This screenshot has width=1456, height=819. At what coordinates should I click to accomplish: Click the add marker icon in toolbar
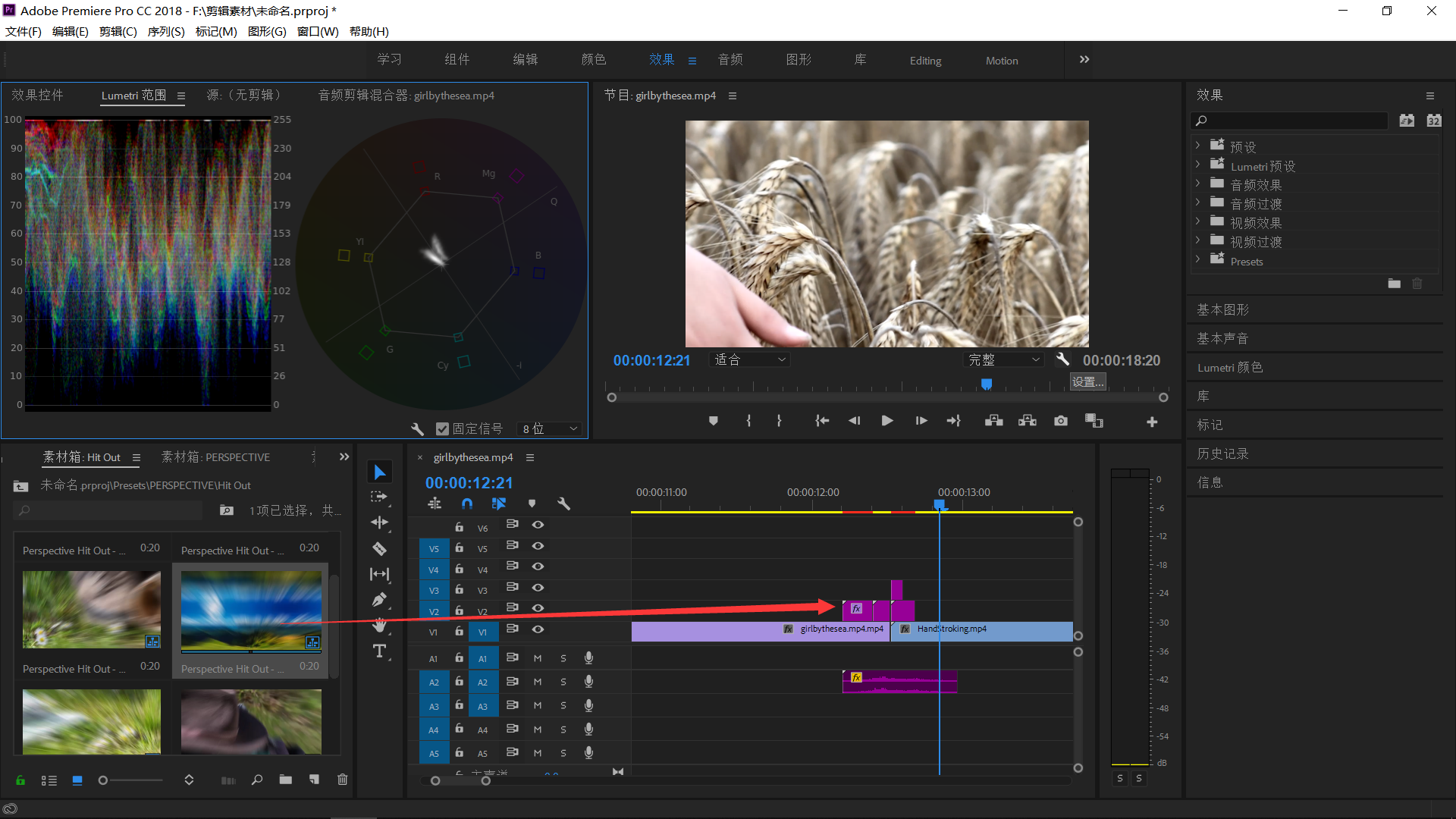713,421
